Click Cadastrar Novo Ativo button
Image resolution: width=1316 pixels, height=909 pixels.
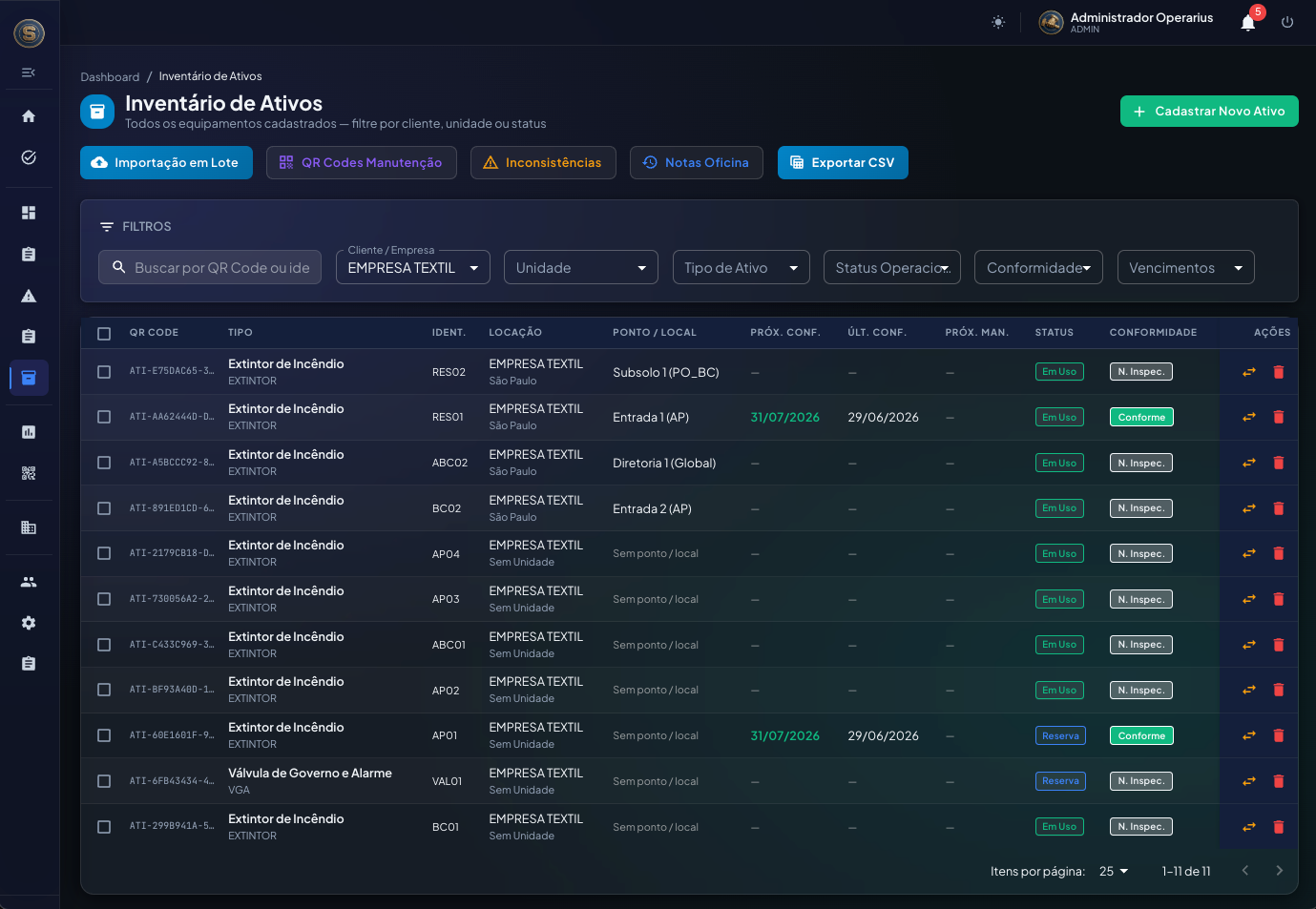click(1209, 111)
